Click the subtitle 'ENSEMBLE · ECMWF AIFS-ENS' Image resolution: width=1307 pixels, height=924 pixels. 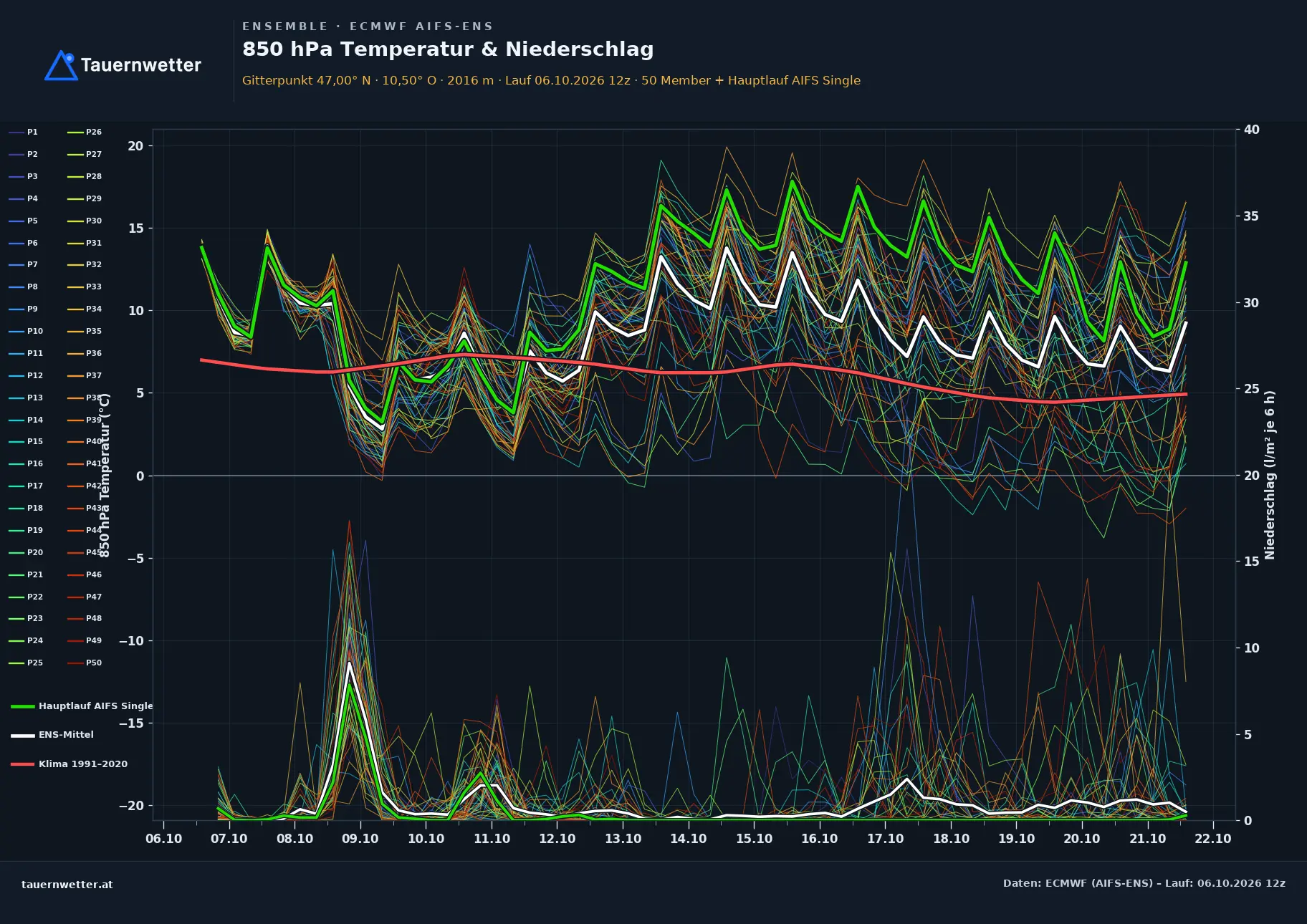368,27
